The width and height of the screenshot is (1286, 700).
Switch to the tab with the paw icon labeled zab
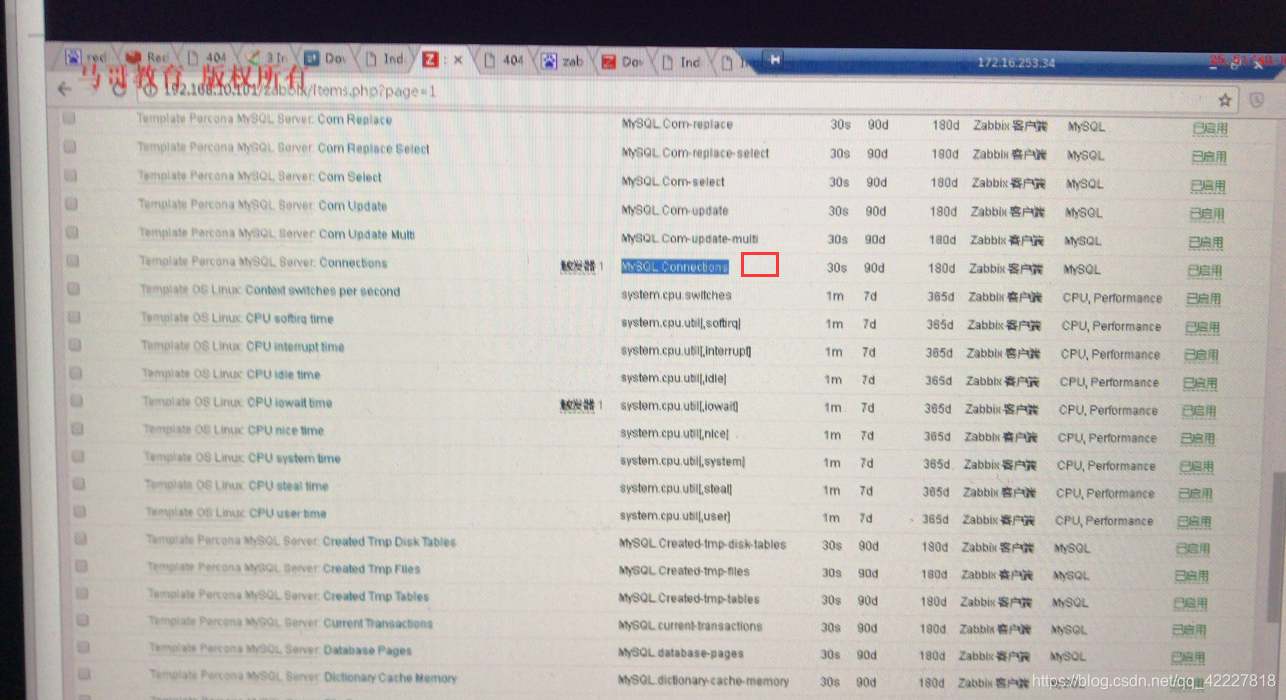point(563,61)
